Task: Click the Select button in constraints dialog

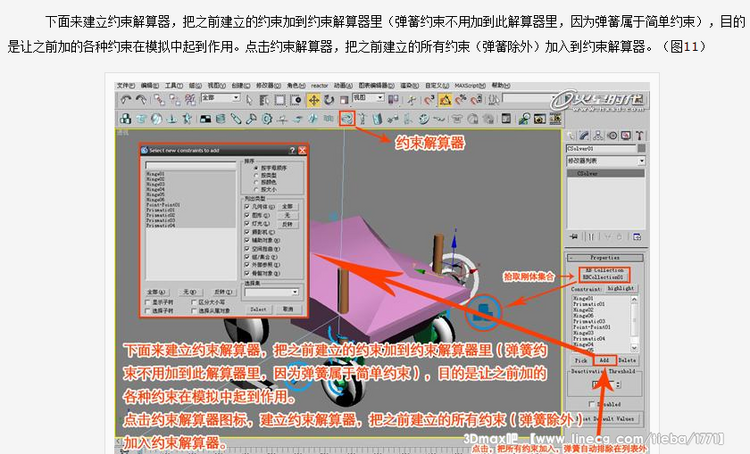Action: coord(258,310)
